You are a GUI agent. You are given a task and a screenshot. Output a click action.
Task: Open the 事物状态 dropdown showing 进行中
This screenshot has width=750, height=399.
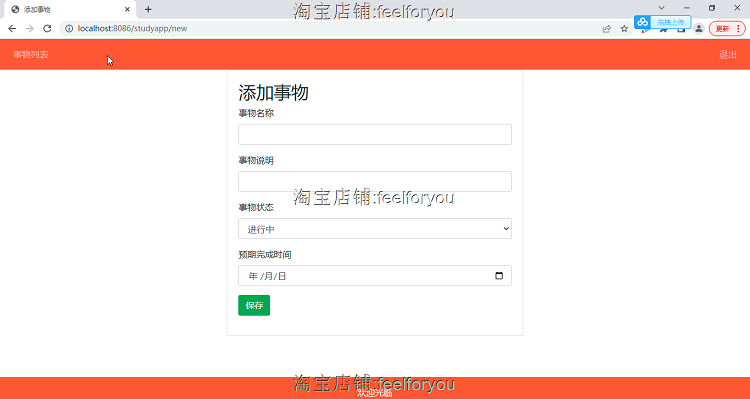pos(375,229)
